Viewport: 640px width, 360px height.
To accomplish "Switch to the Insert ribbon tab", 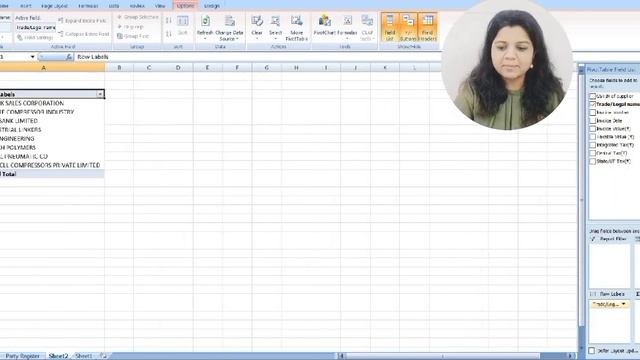I will pos(26,6).
